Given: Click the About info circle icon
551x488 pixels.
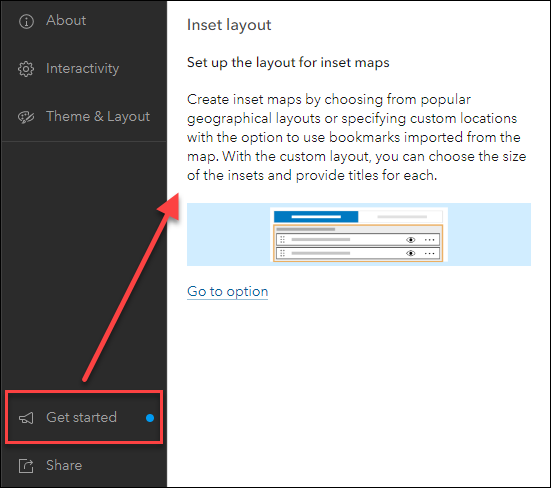Looking at the screenshot, I should point(26,21).
